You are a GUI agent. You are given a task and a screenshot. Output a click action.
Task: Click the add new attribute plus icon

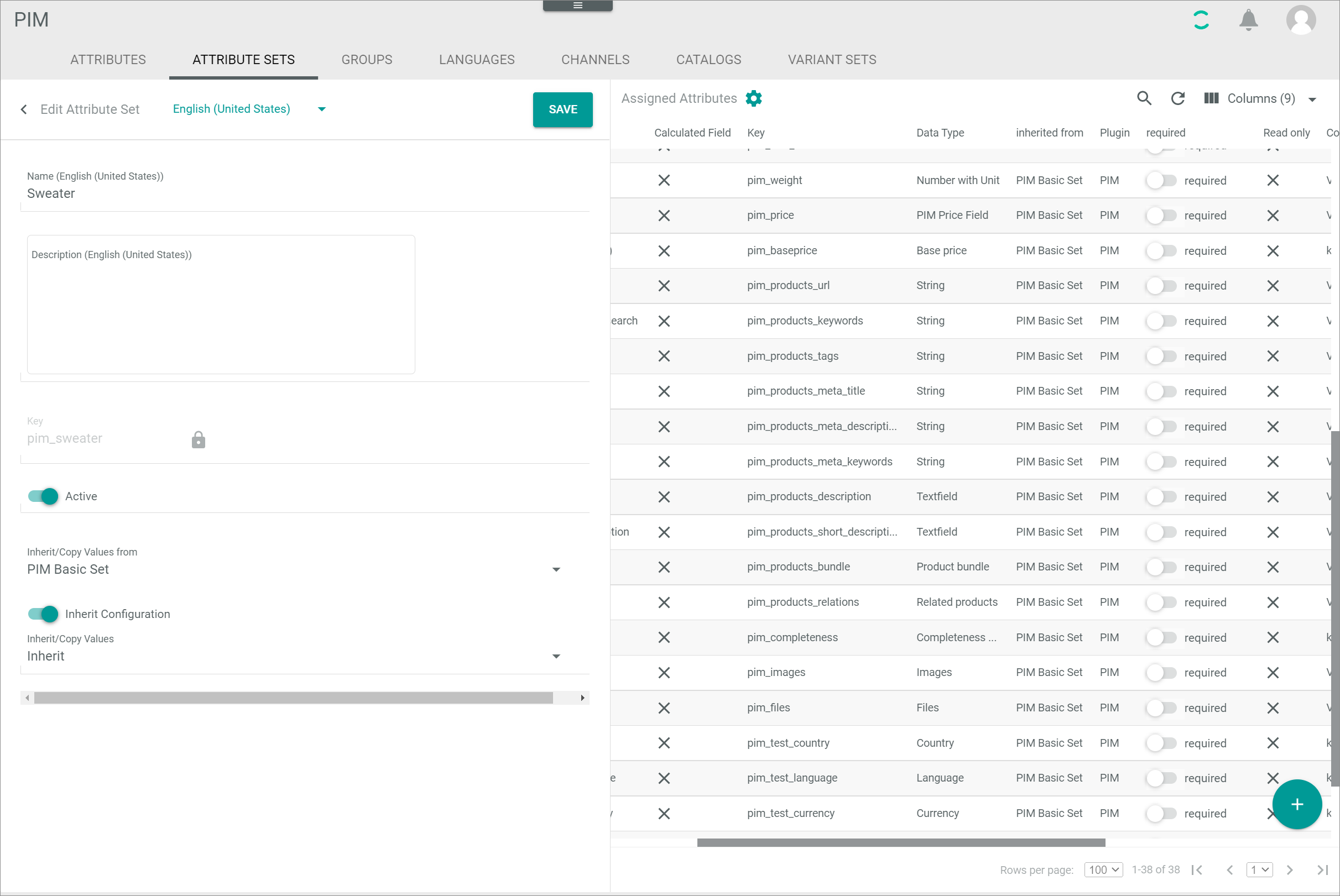tap(1296, 805)
